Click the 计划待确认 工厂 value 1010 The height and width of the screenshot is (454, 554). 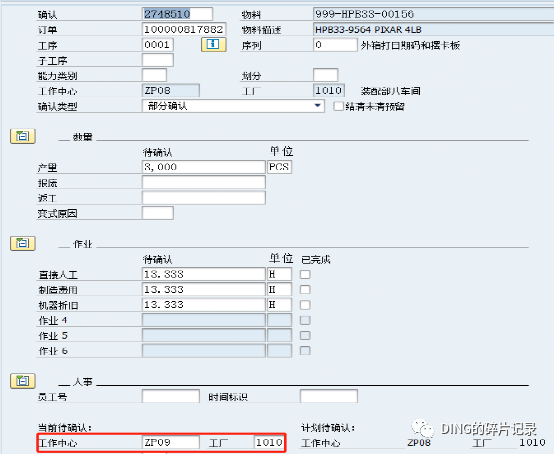click(x=532, y=443)
